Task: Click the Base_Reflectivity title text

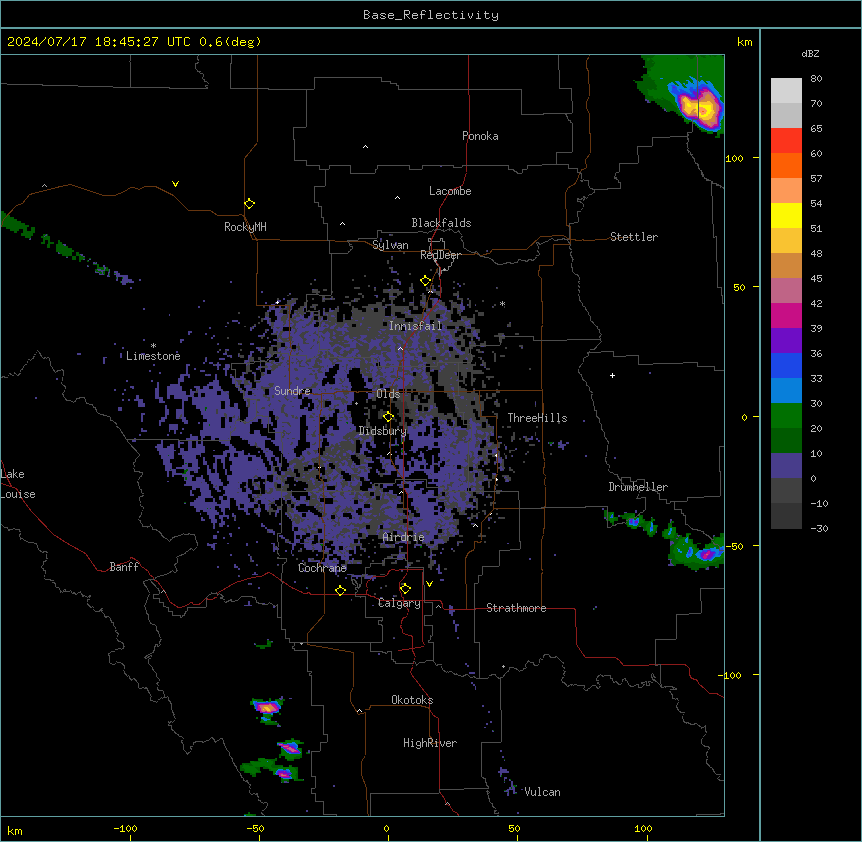Action: [431, 15]
